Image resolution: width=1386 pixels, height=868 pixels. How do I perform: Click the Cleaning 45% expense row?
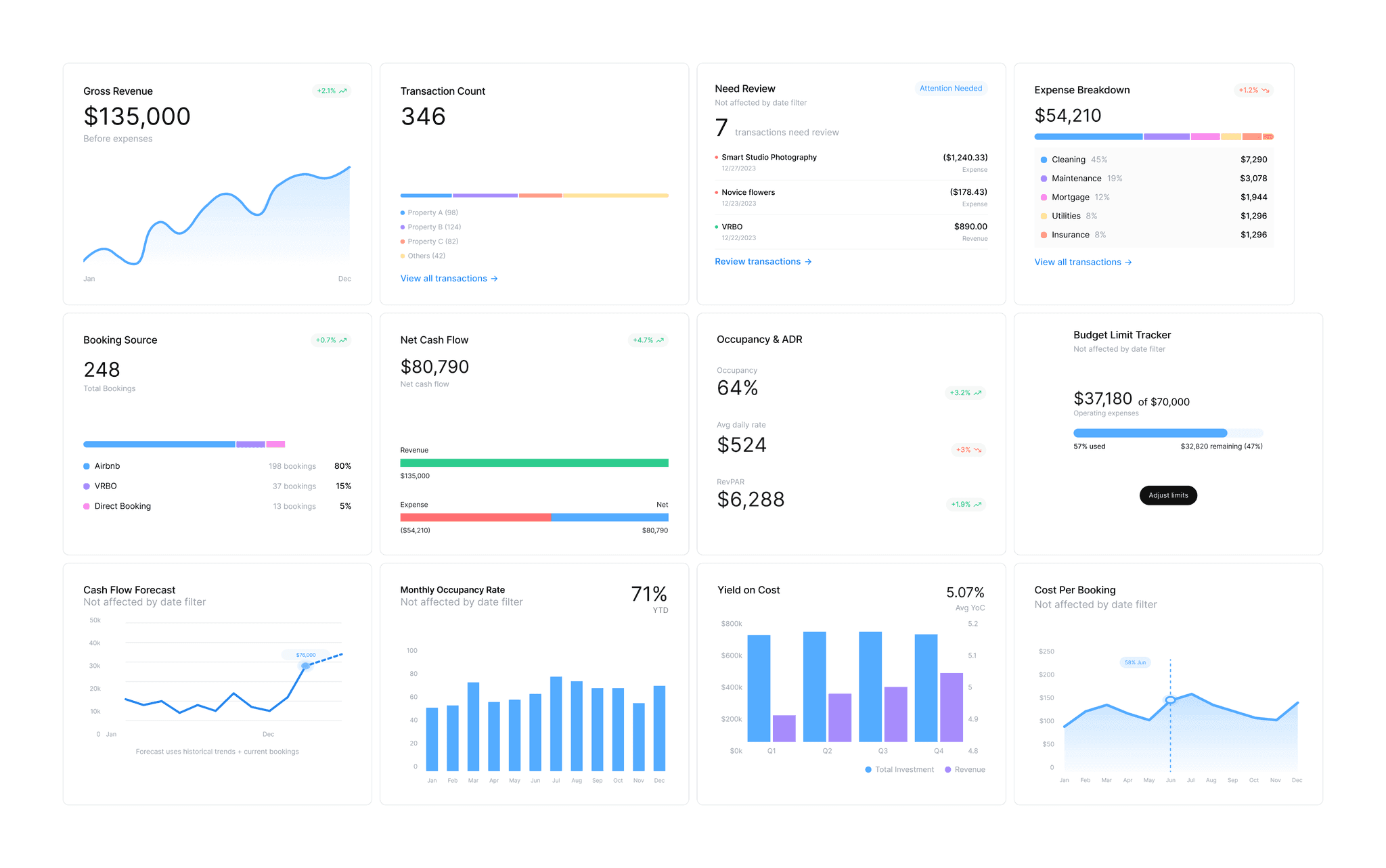coord(1154,160)
